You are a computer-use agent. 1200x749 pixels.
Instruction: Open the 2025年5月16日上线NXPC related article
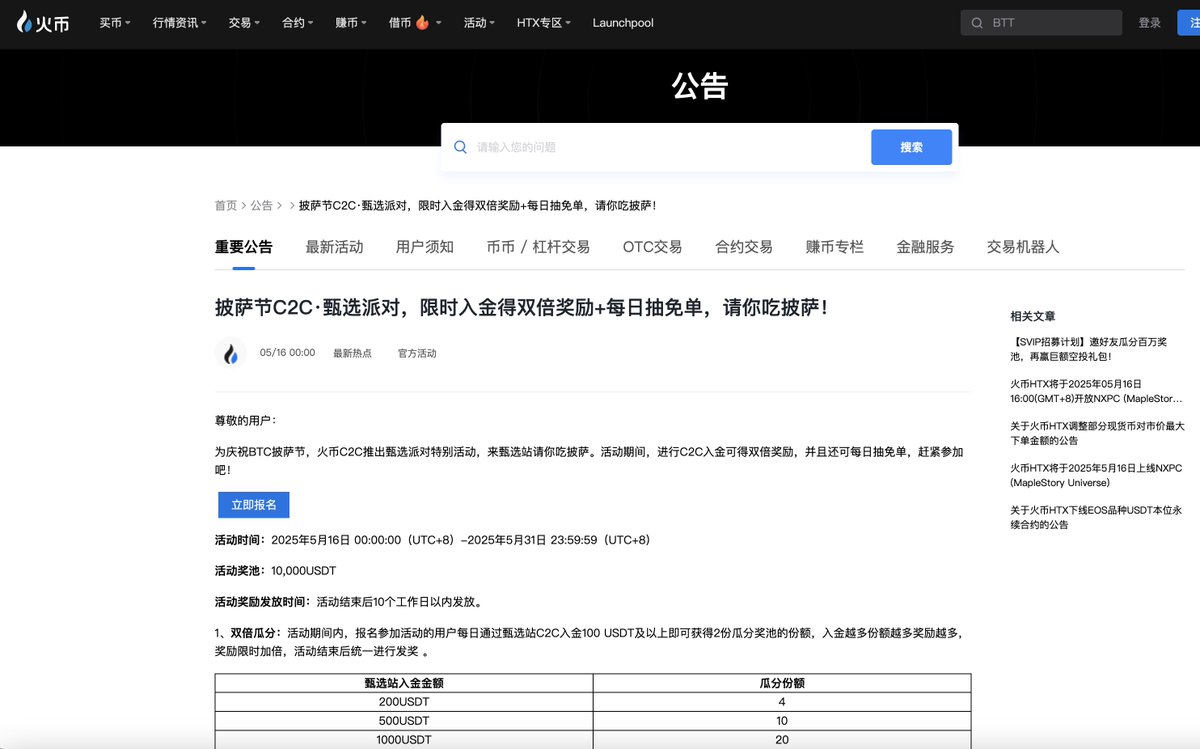[1096, 475]
